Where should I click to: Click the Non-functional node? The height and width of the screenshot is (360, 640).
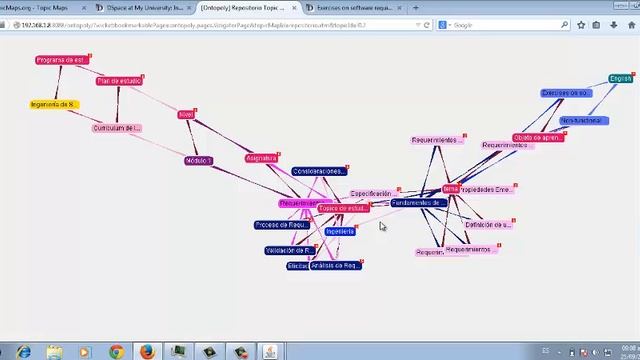(584, 121)
